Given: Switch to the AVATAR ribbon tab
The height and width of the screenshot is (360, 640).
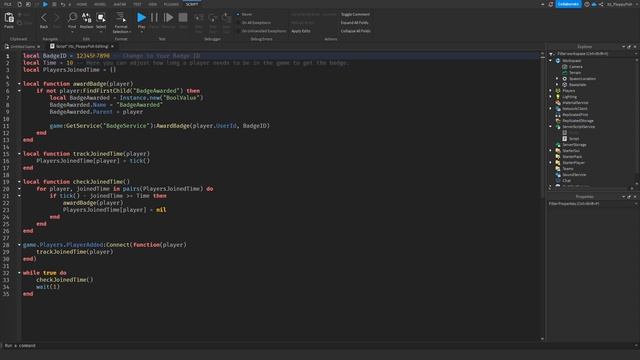Looking at the screenshot, I should (x=120, y=4).
